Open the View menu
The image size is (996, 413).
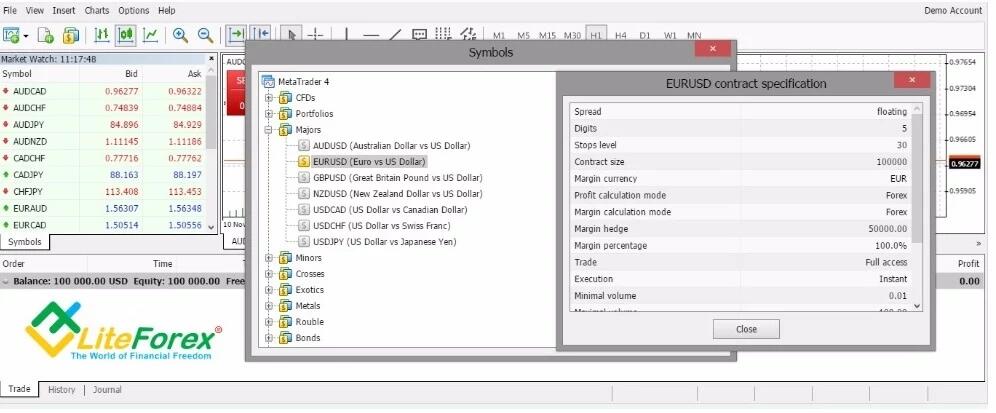pyautogui.click(x=35, y=10)
